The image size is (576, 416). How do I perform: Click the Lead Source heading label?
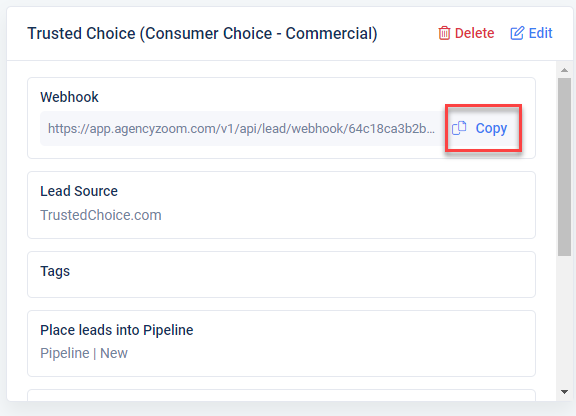click(79, 191)
